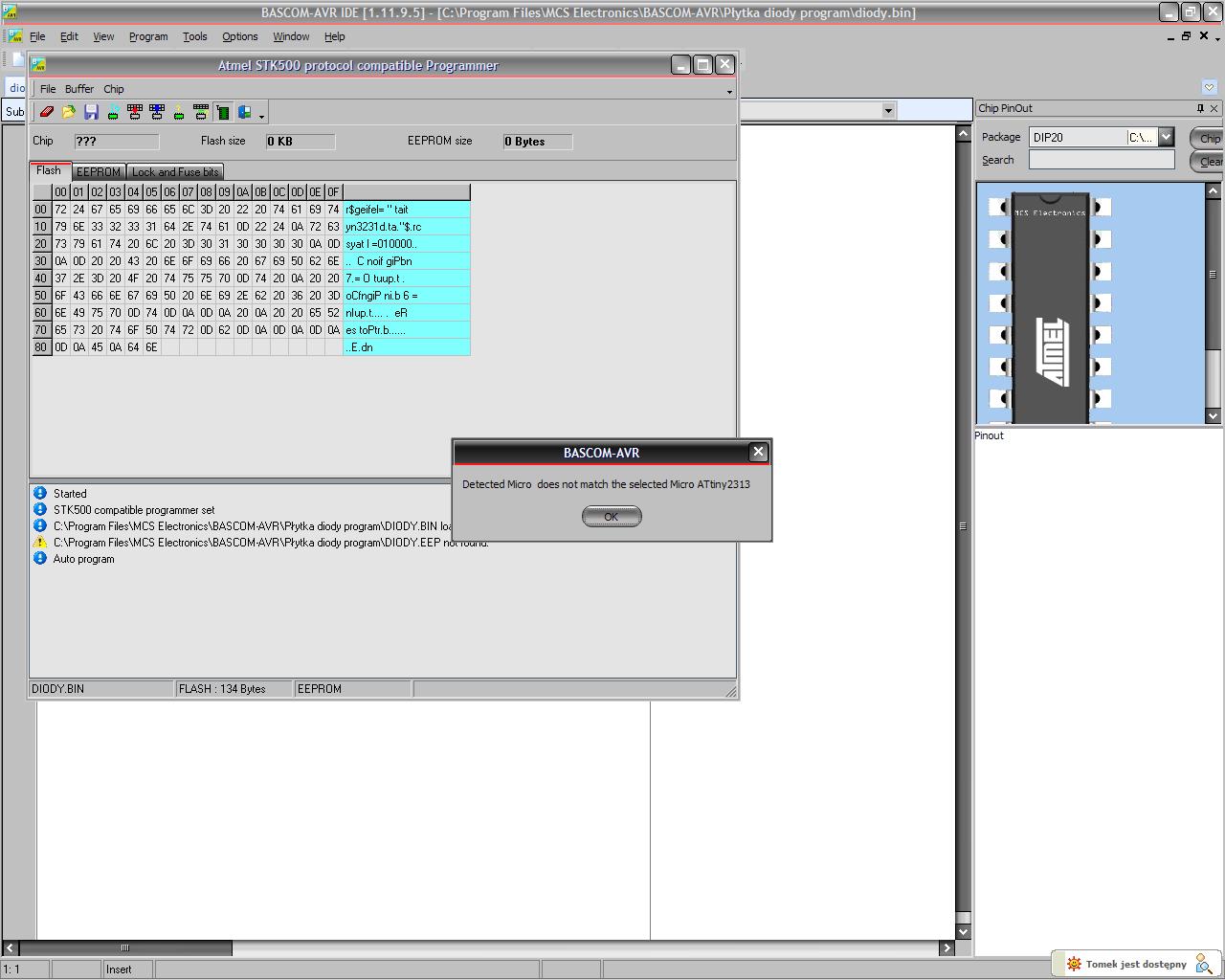
Task: Click the chip icon with red arrow
Action: click(x=135, y=112)
